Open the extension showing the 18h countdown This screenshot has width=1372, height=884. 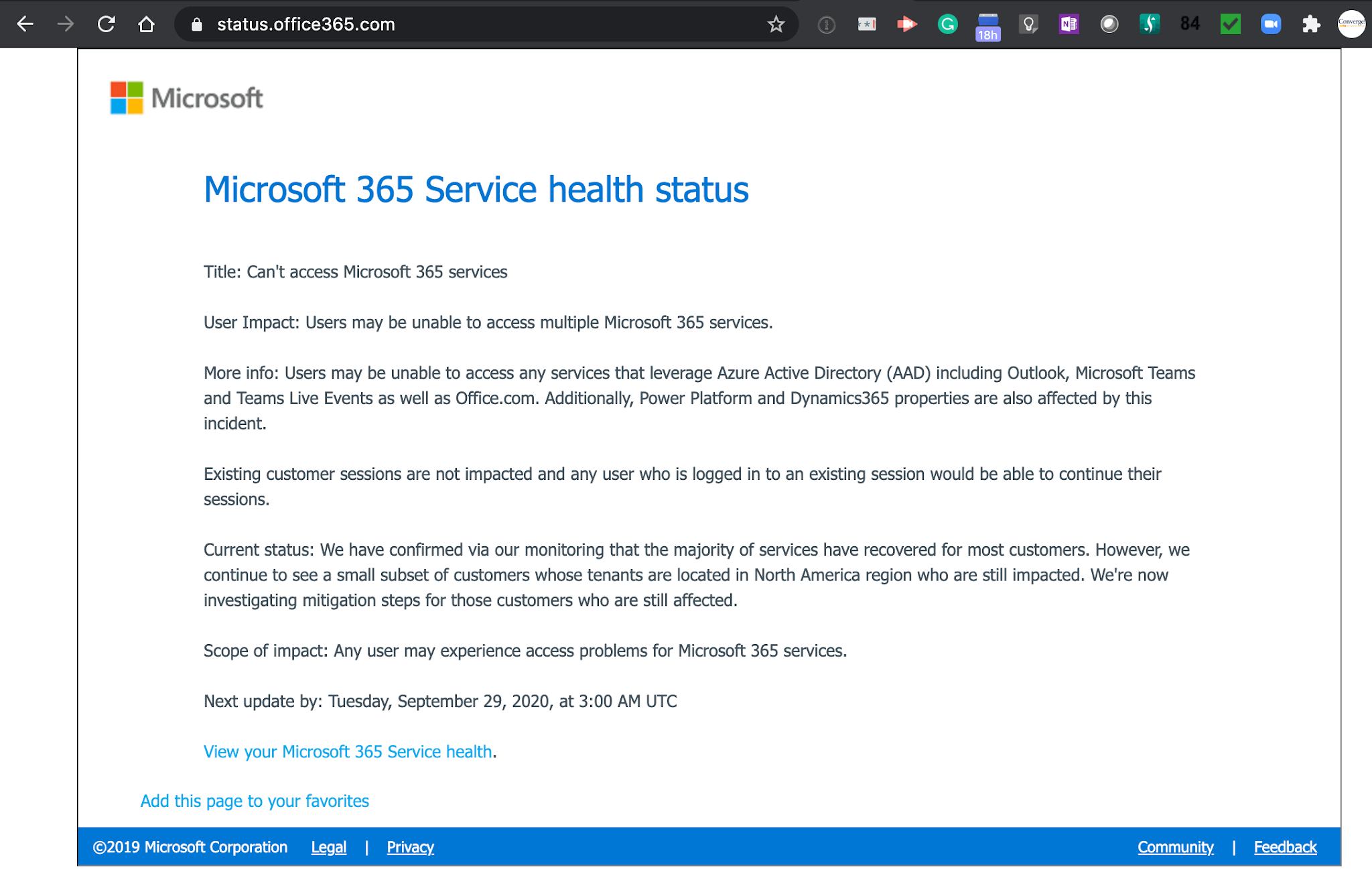987,23
